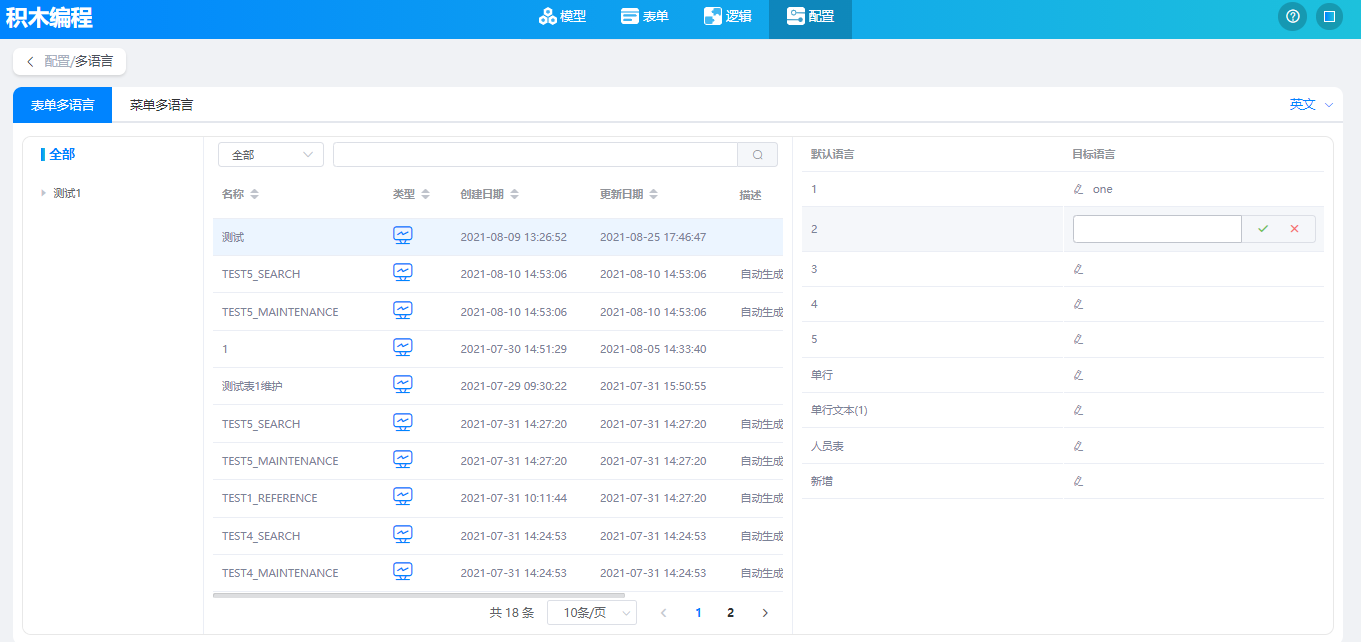Click type icon in 测试表1维护 row
The width and height of the screenshot is (1361, 642).
click(403, 385)
